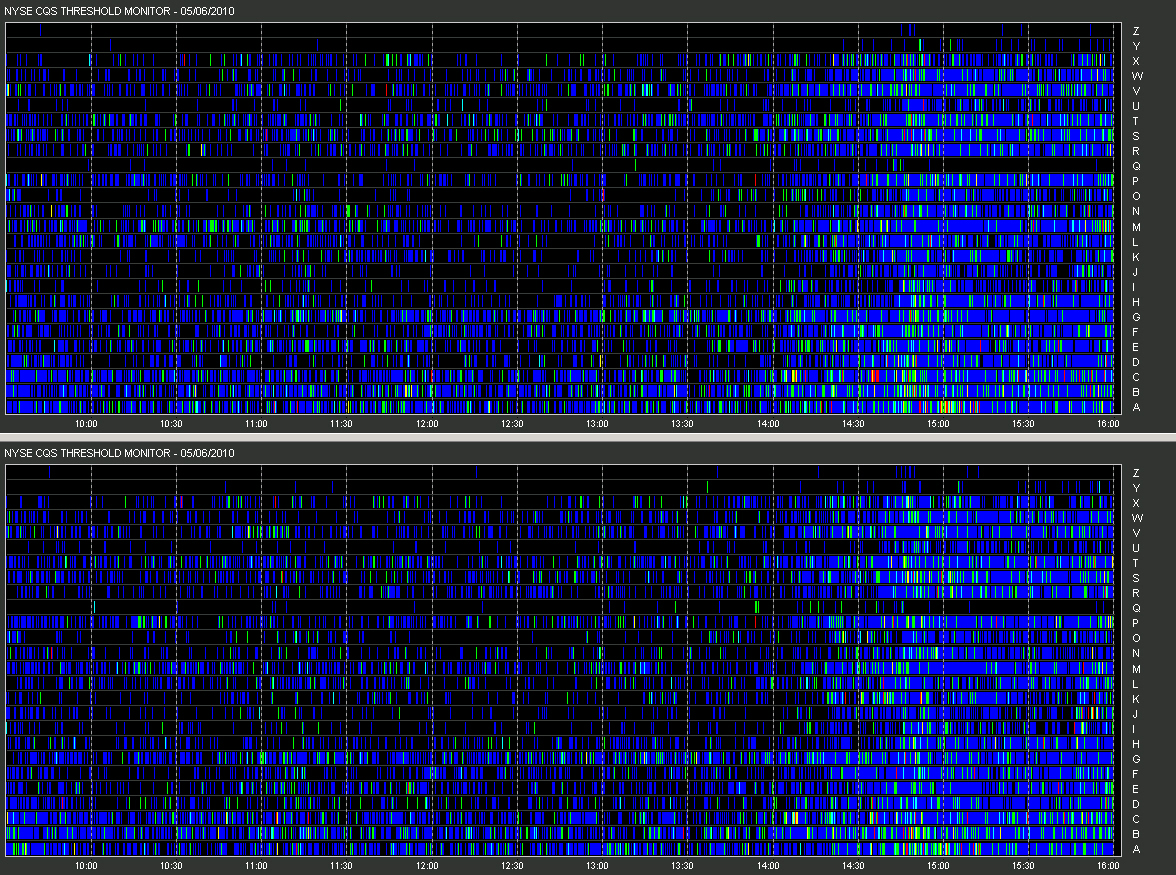Select row label H in lower monitor
Viewport: 1176px width, 875px height.
[1136, 744]
